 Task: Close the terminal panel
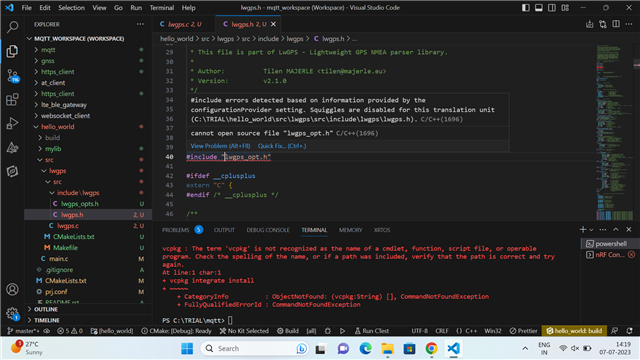click(629, 230)
